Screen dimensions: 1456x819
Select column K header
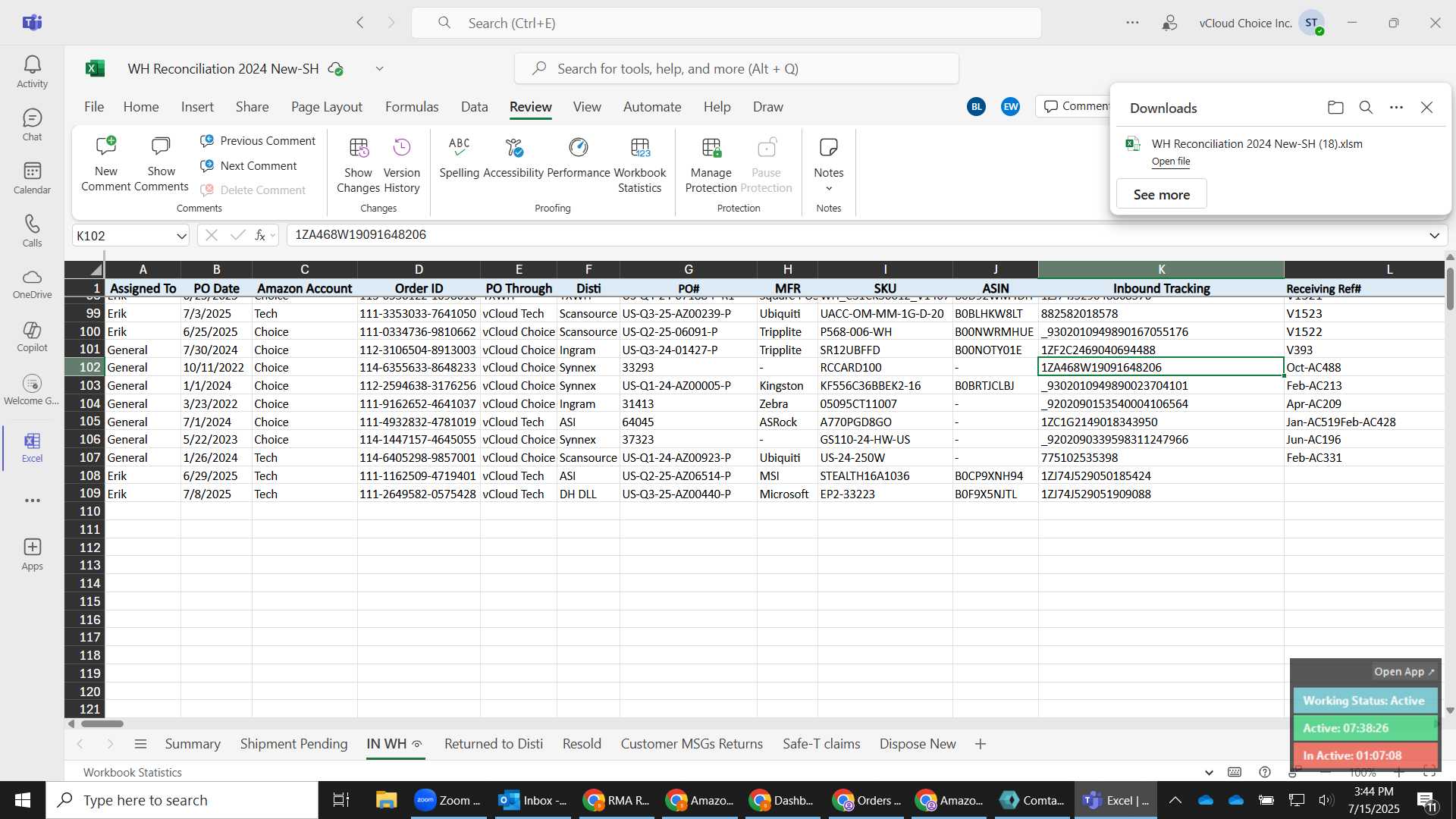(x=1161, y=269)
